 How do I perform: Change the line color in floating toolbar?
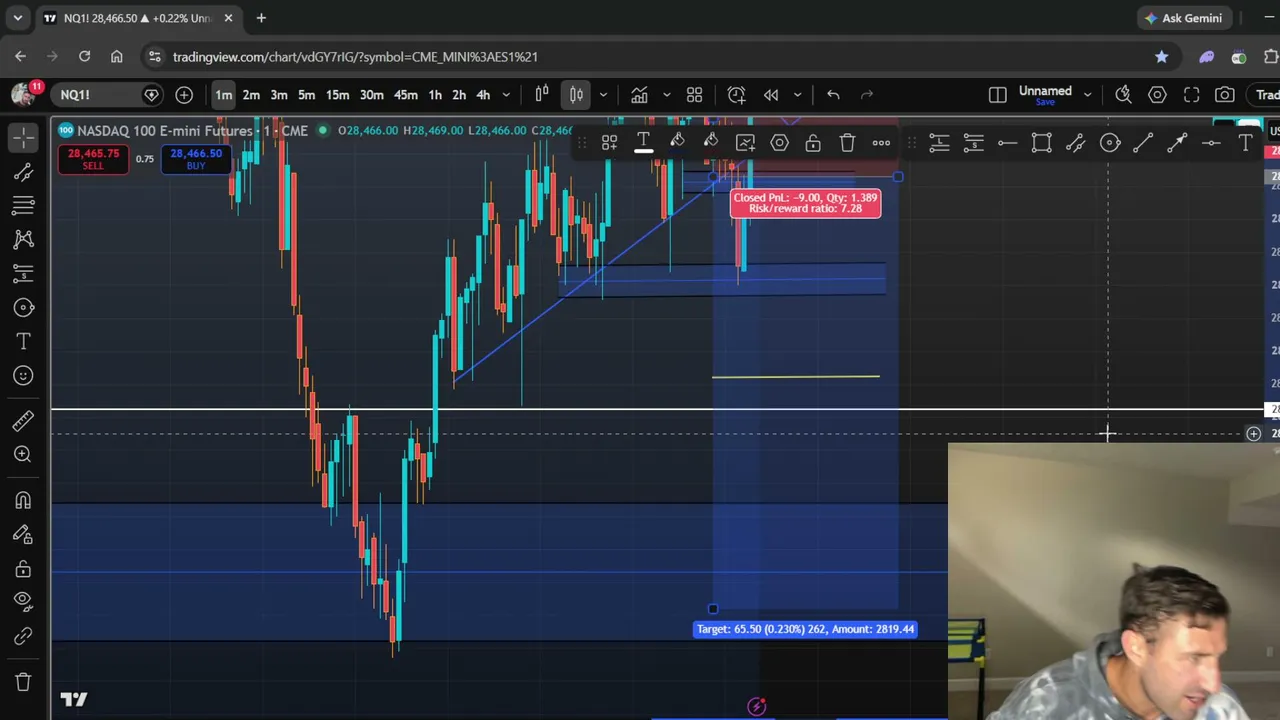click(677, 143)
